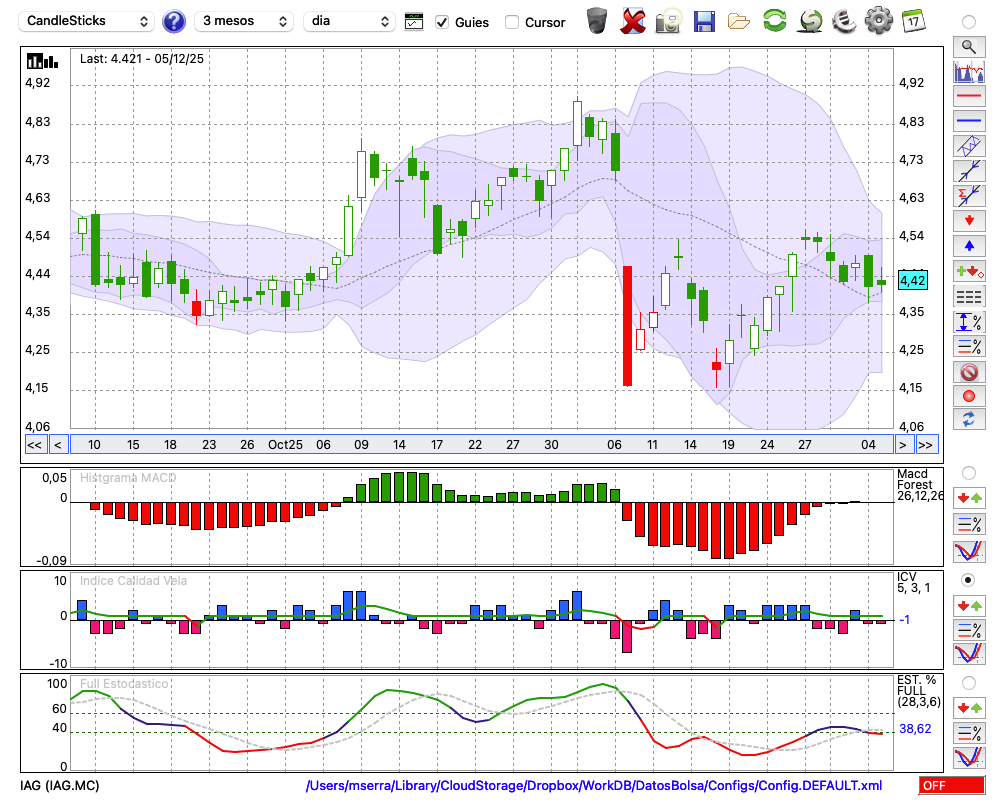Click the green plus with red arrow tool

969,271
